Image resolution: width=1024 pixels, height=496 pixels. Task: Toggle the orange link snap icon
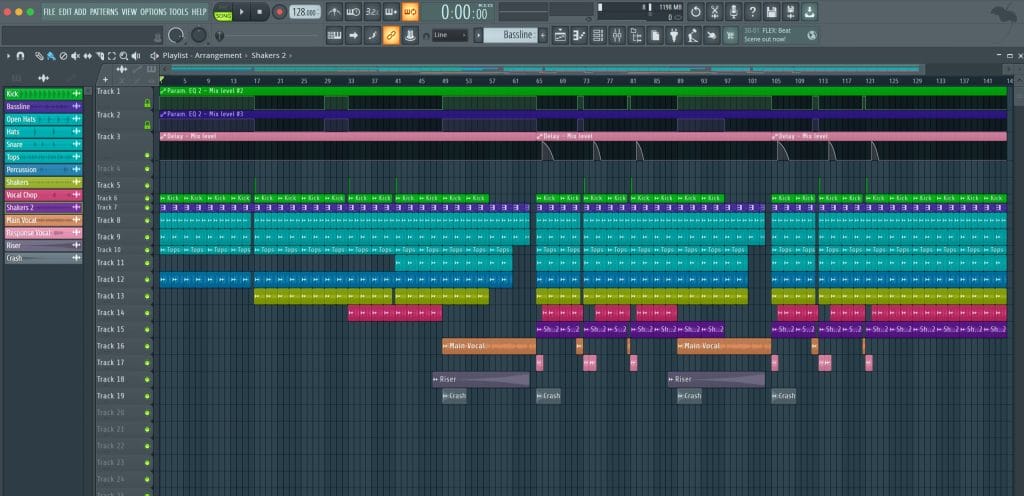point(391,36)
